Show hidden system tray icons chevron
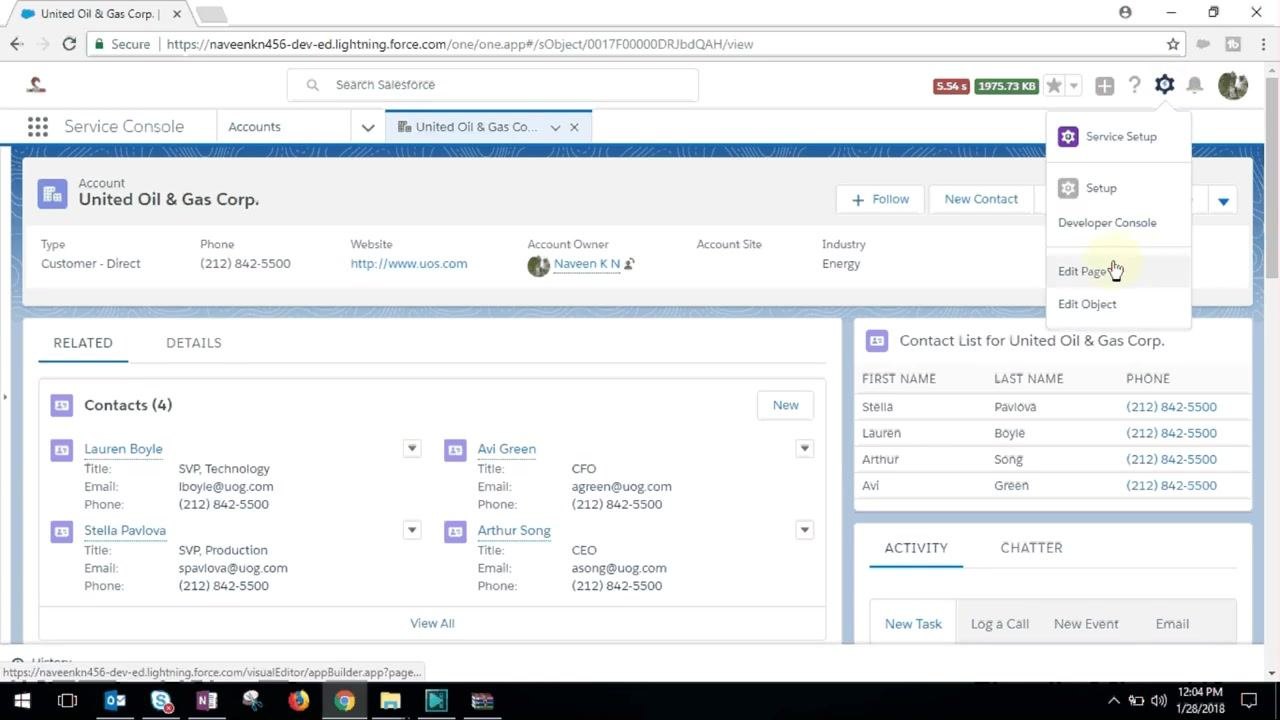Image resolution: width=1280 pixels, height=720 pixels. click(1114, 701)
